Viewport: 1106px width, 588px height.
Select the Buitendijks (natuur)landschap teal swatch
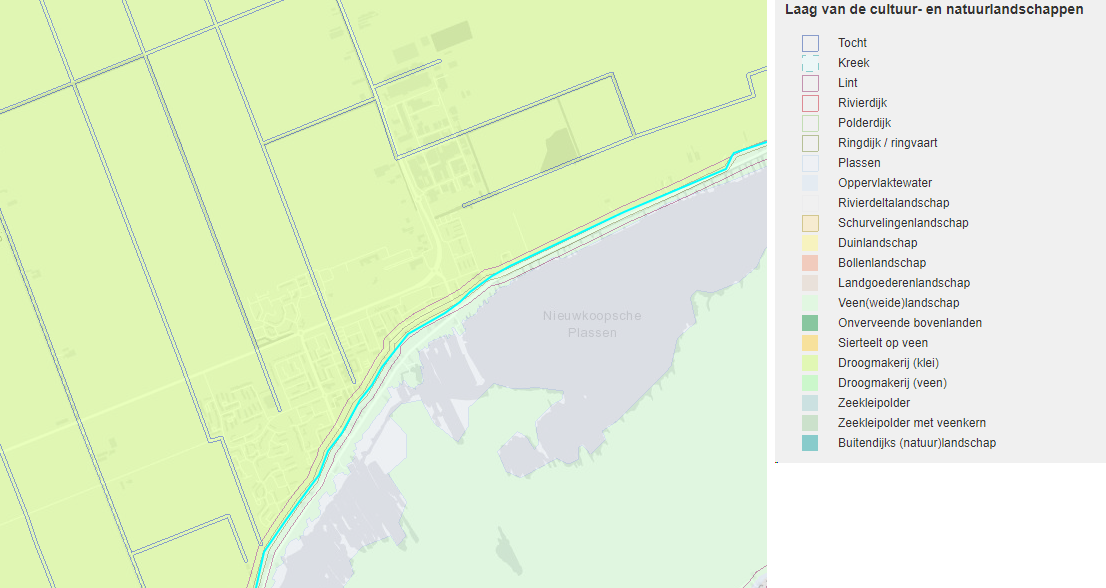(810, 443)
